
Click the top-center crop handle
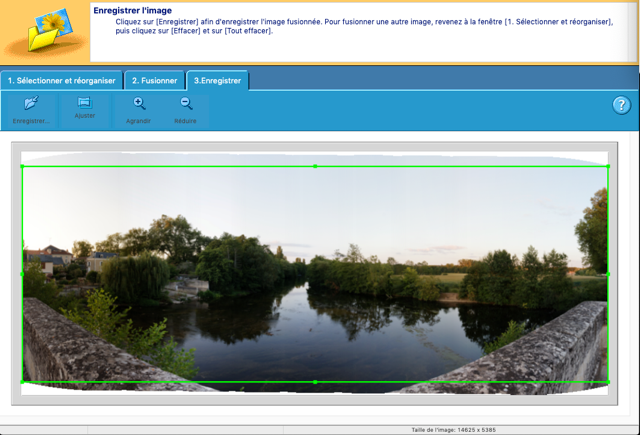pos(315,166)
